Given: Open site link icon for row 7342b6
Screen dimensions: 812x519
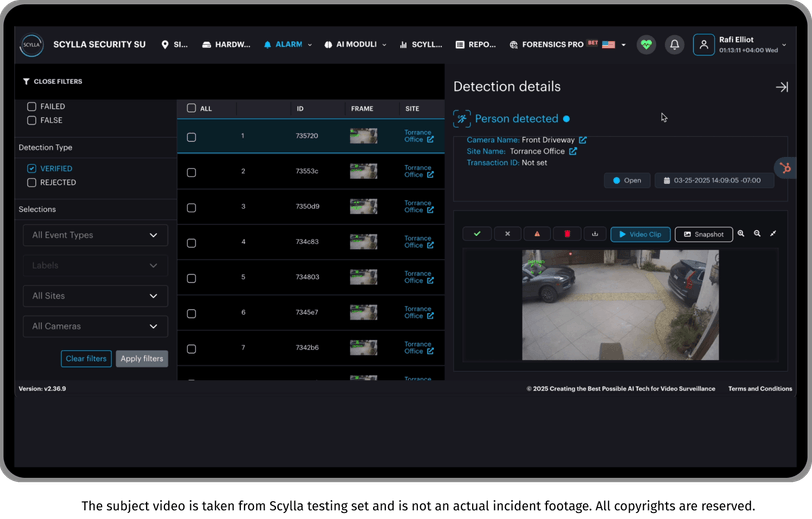Looking at the screenshot, I should coord(430,351).
